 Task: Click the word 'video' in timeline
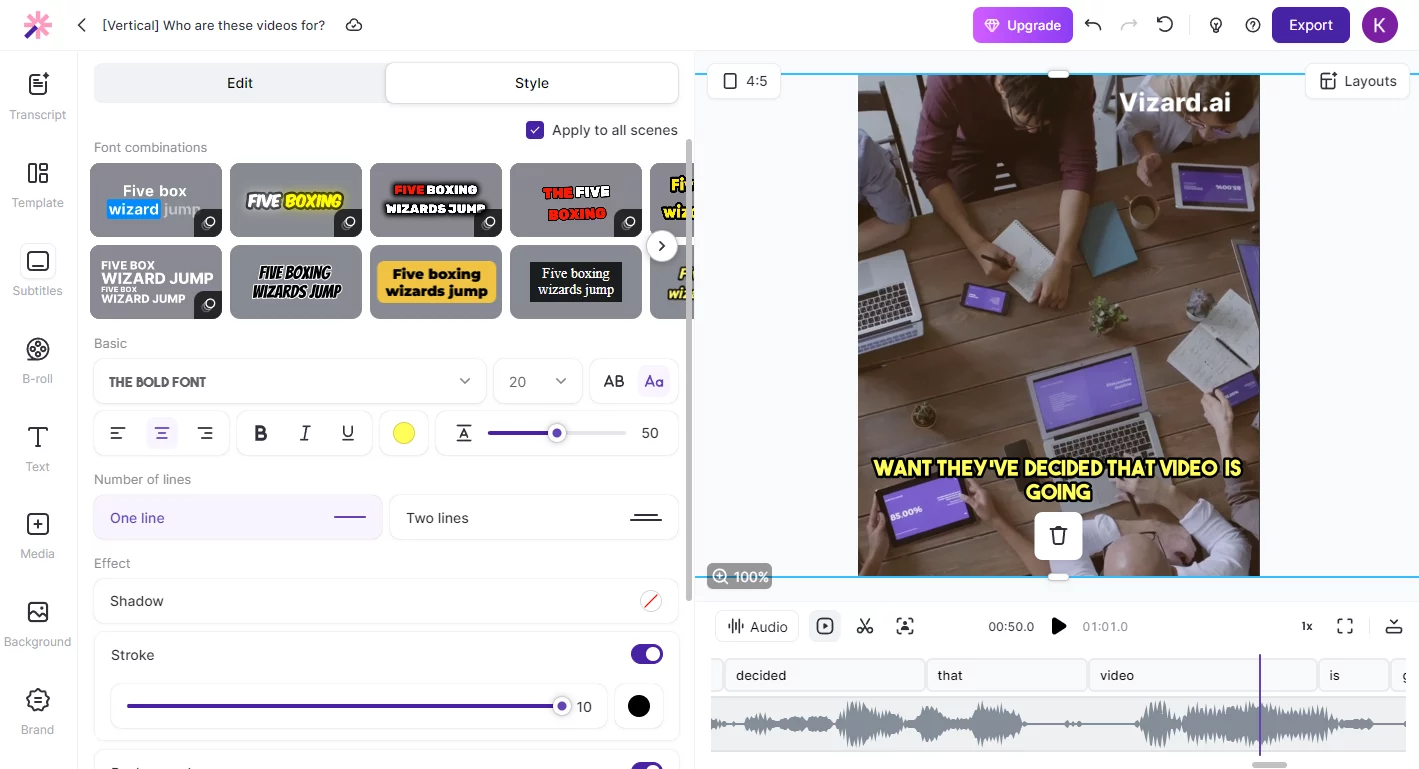pos(1202,675)
